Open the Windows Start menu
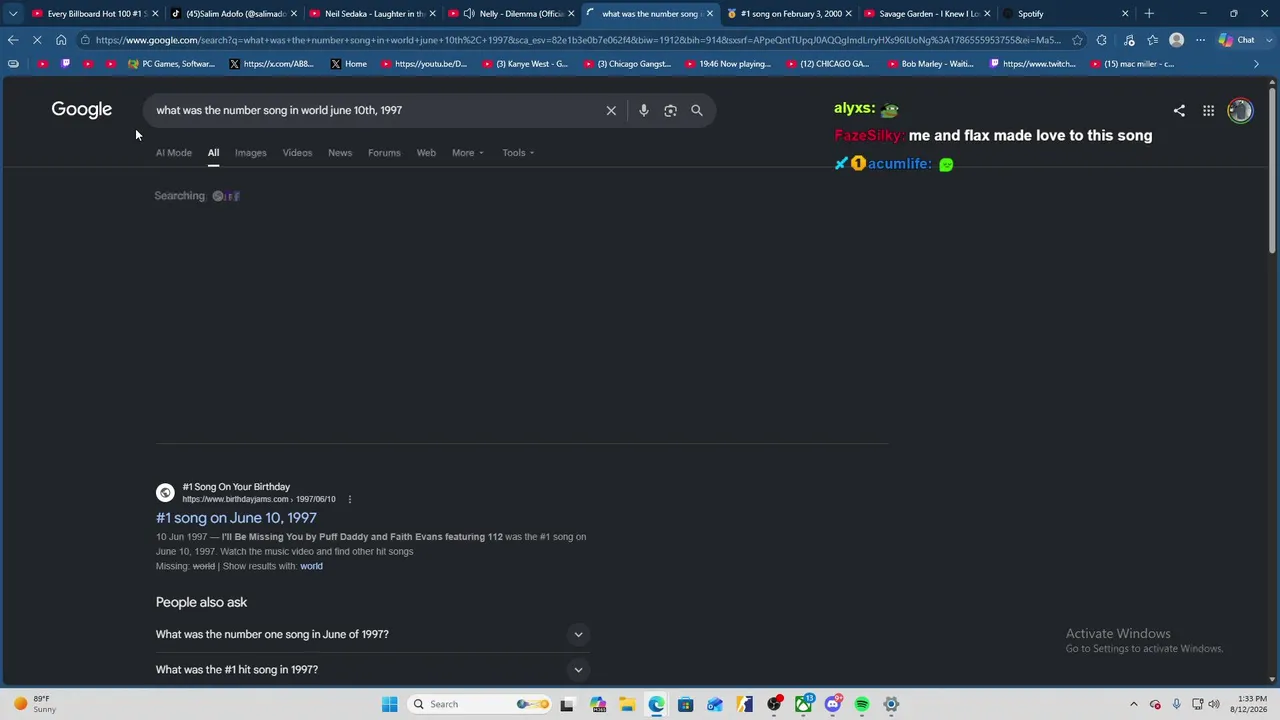The width and height of the screenshot is (1280, 720). pos(390,704)
